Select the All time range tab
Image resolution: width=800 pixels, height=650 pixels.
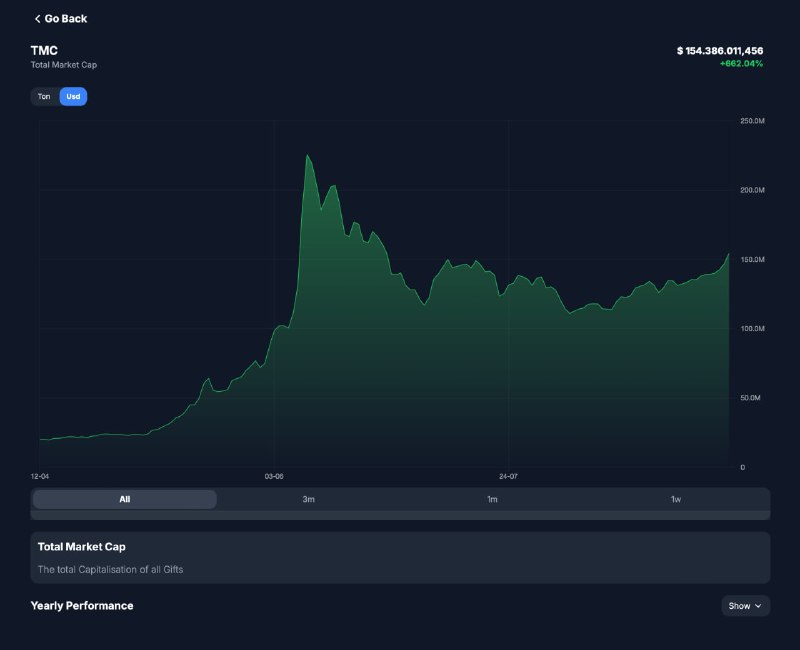[124, 499]
